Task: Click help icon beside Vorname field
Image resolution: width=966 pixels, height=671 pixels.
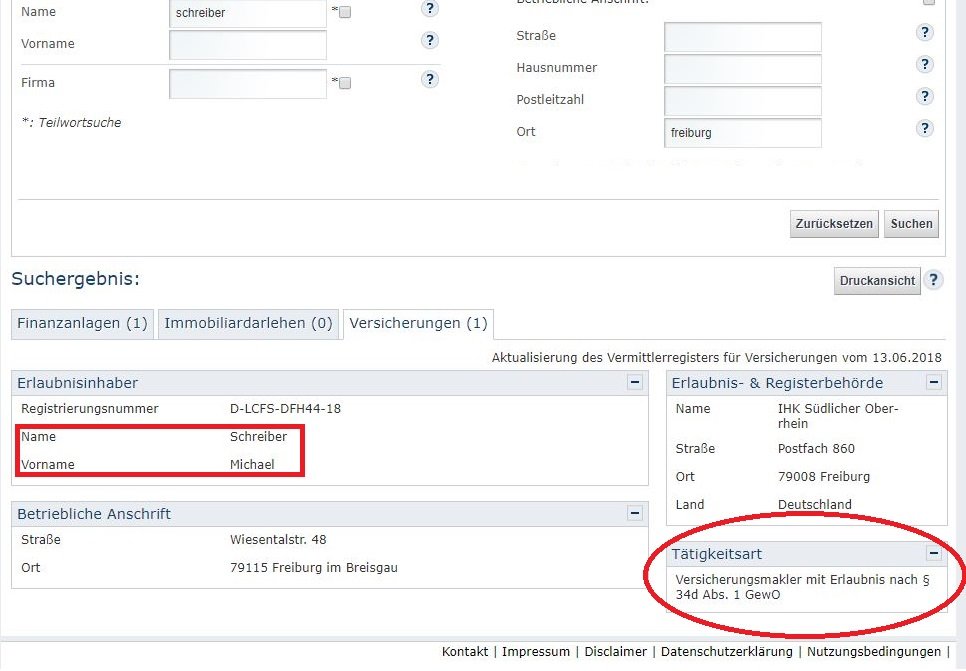Action: click(x=430, y=41)
